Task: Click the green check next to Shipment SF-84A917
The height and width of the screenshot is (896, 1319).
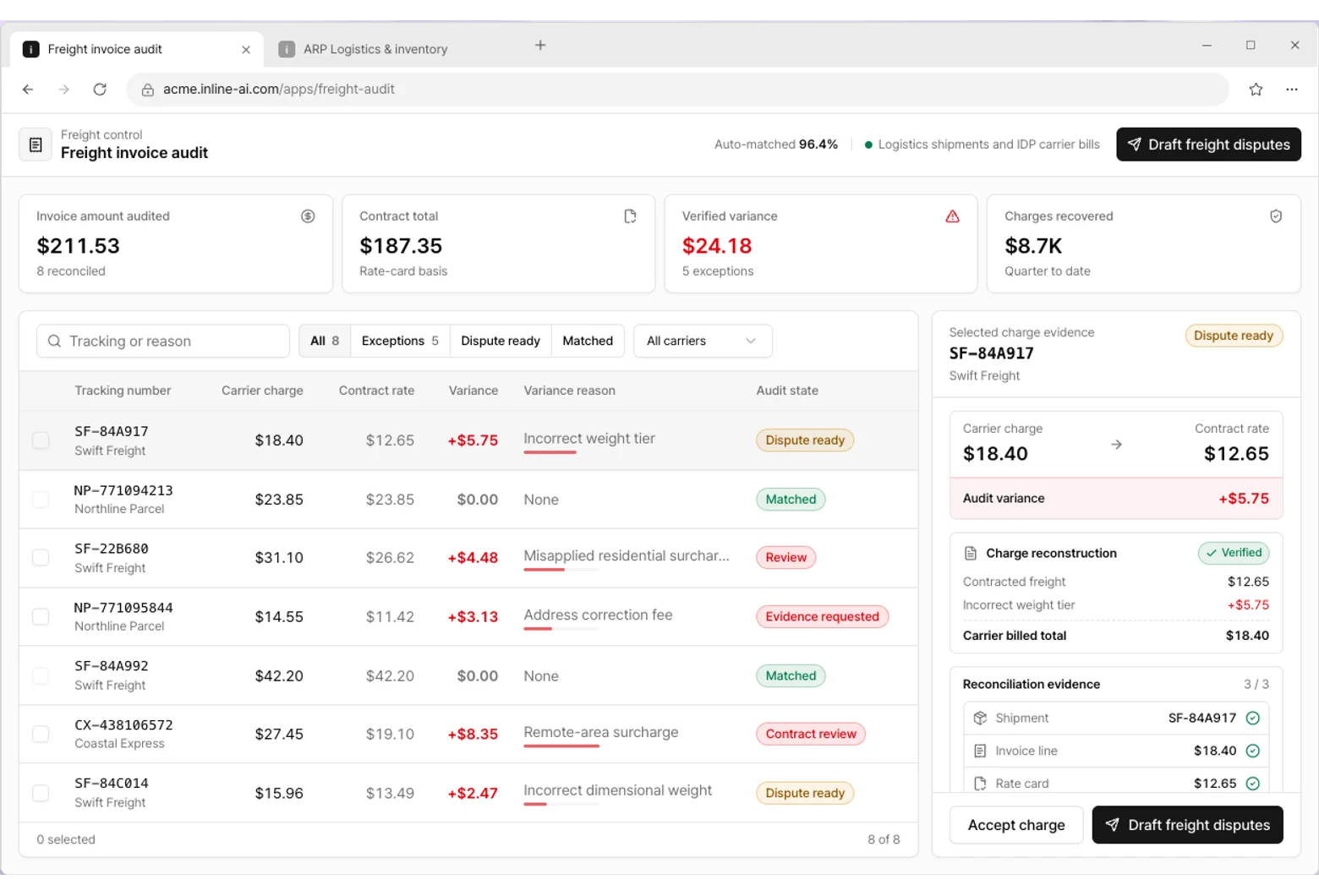Action: tap(1253, 718)
